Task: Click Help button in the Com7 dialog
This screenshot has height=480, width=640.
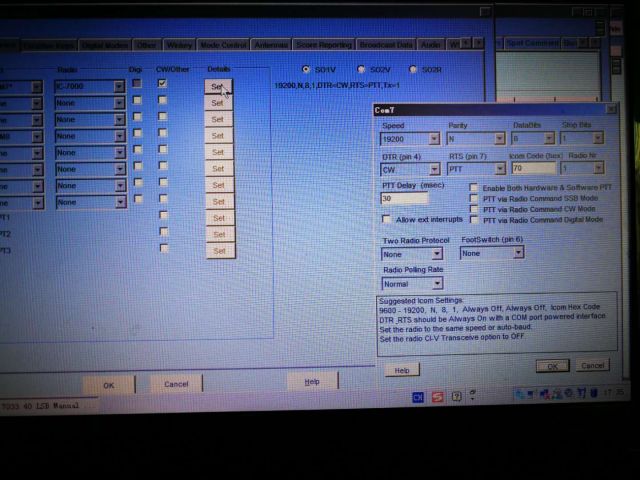Action: 402,370
